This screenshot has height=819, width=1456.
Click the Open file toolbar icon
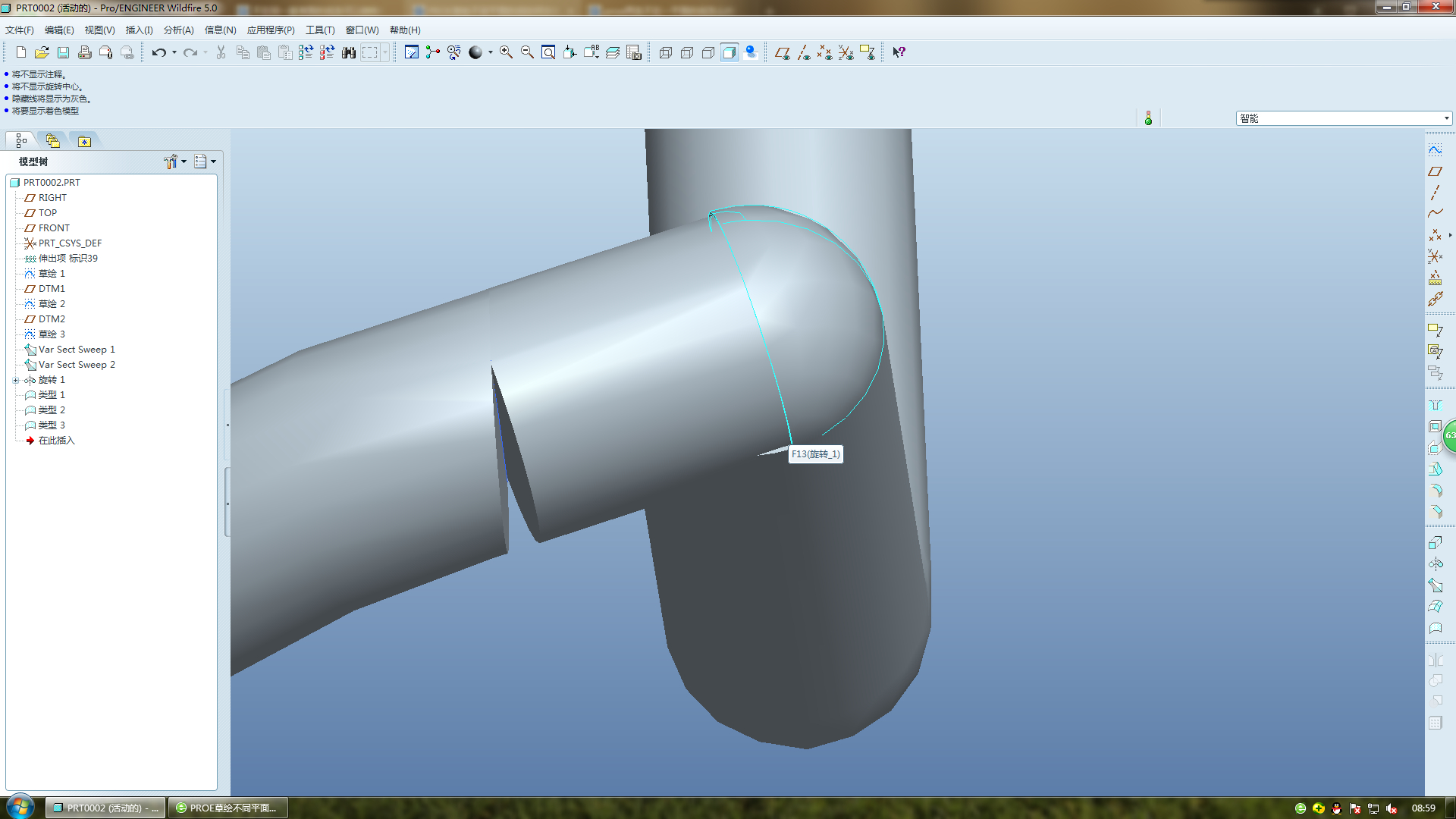[42, 52]
